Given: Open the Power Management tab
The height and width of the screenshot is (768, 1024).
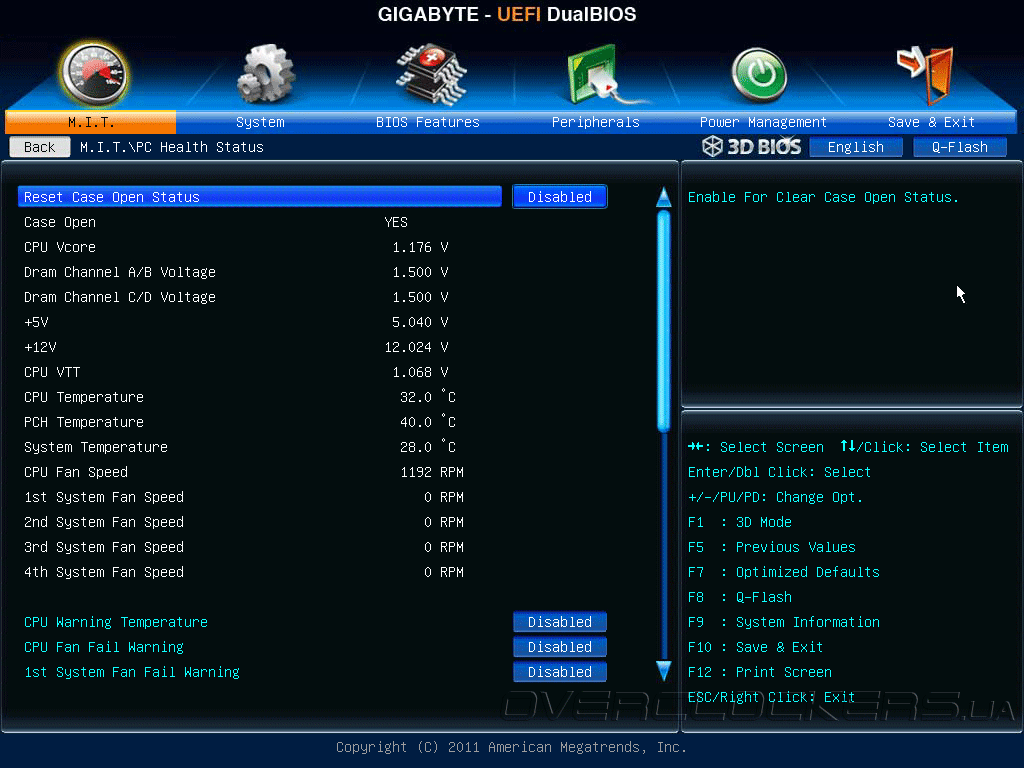Looking at the screenshot, I should tap(763, 122).
